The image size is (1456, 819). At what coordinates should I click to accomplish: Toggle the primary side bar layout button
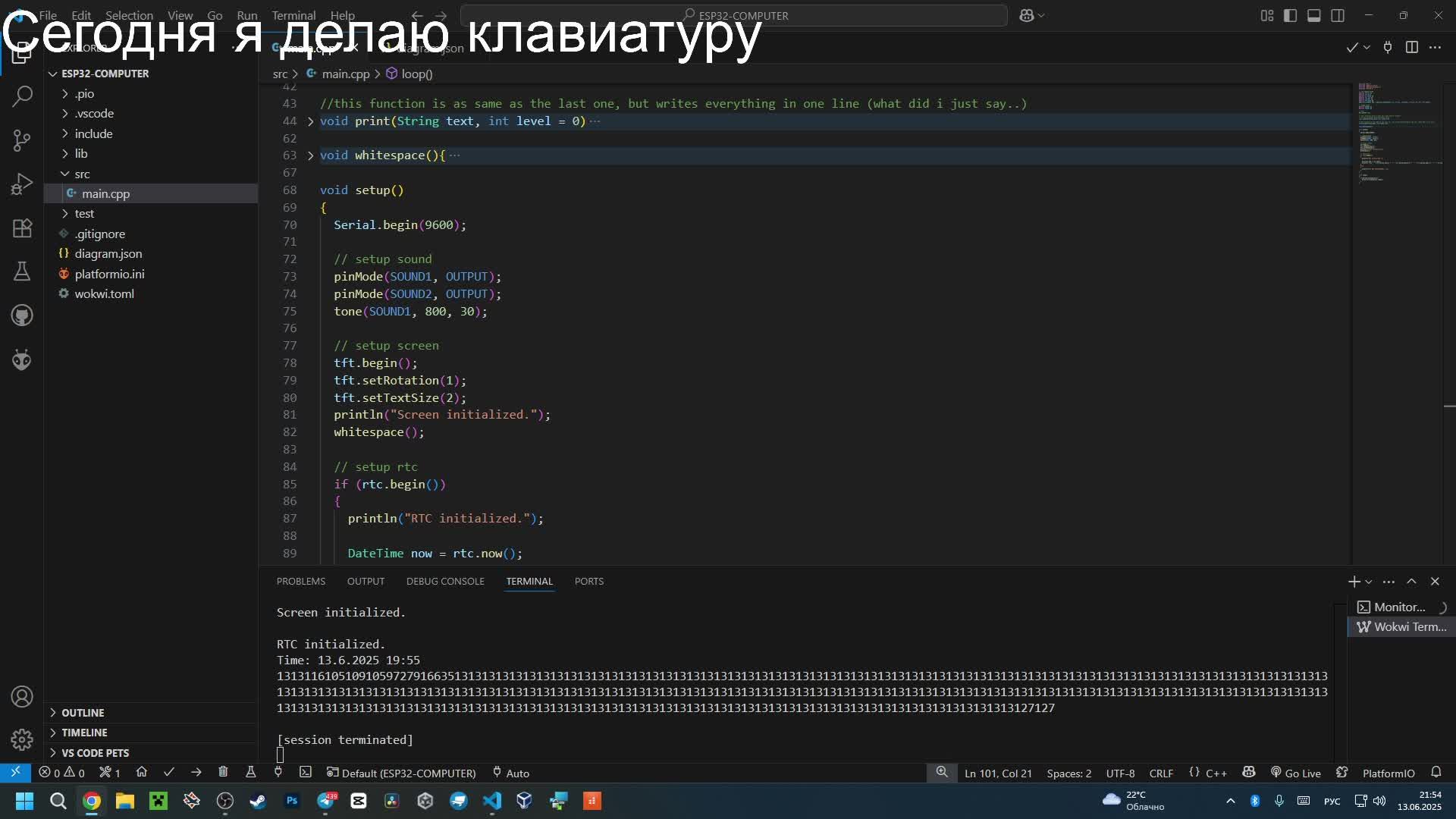click(x=1290, y=15)
